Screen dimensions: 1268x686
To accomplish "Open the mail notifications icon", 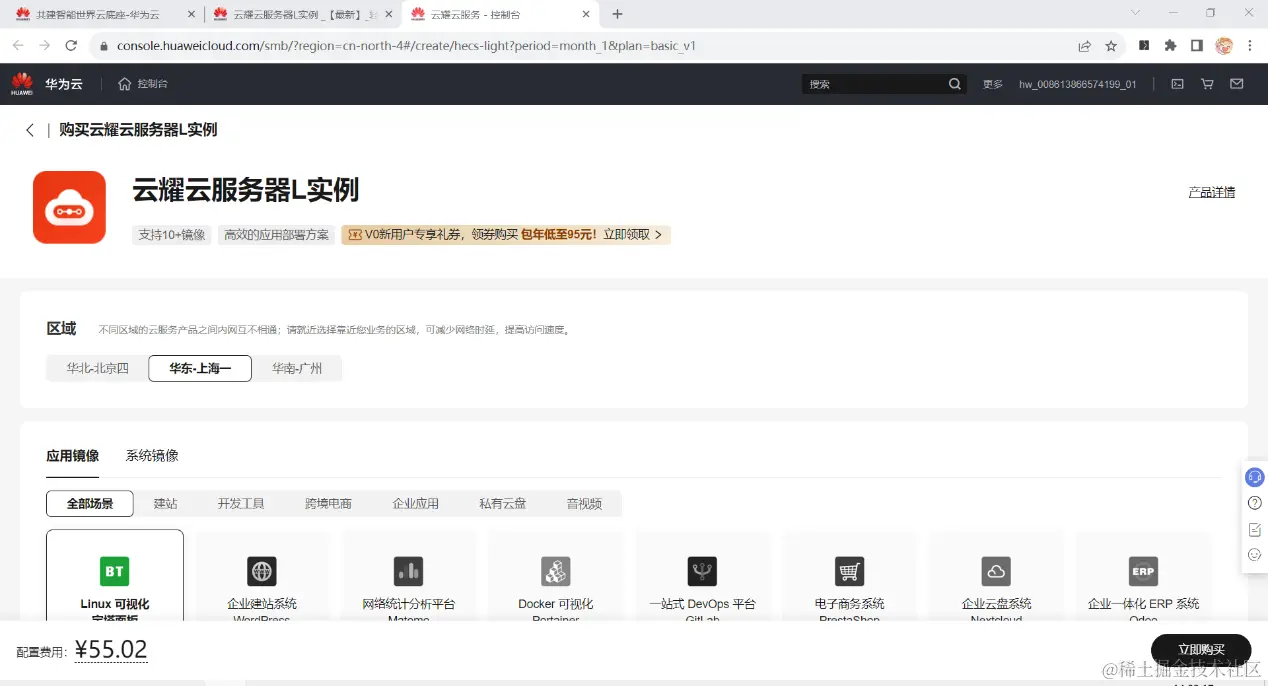I will [x=1237, y=84].
